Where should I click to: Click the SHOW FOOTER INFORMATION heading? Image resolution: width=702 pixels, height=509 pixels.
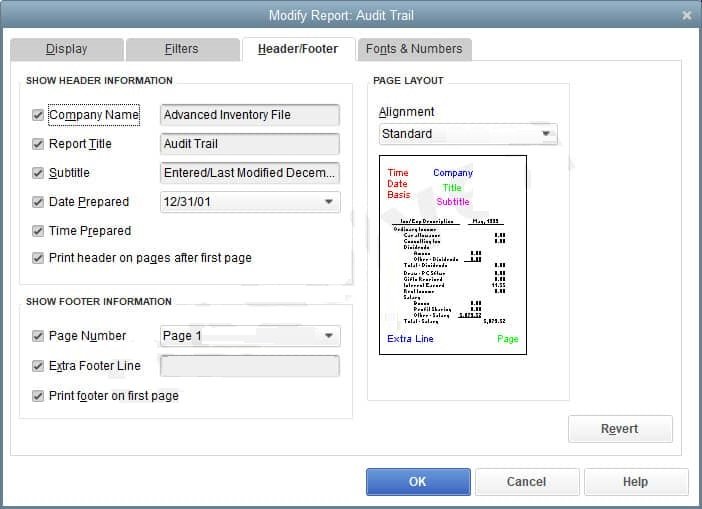99,302
